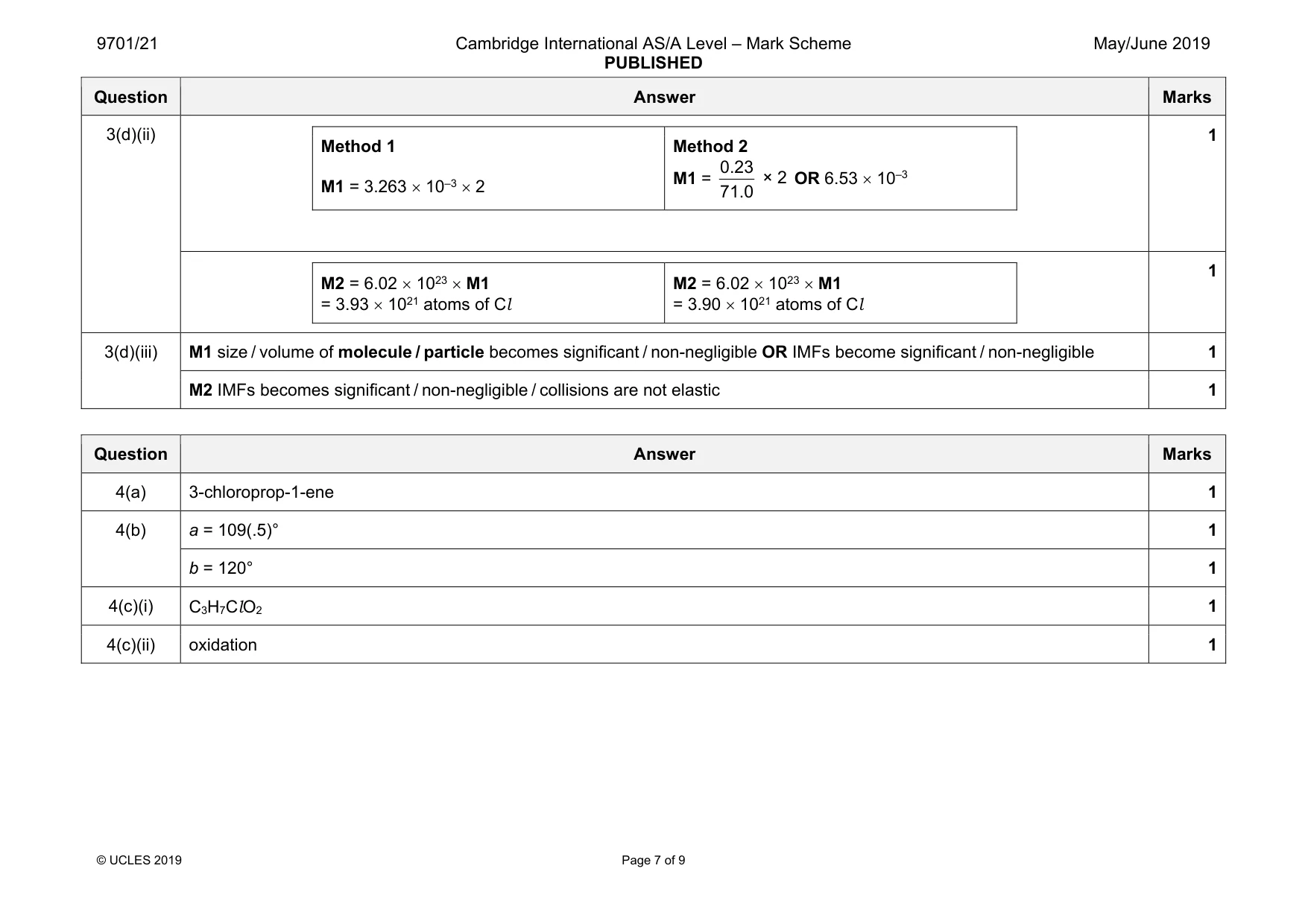The height and width of the screenshot is (924, 1308).
Task: Click the question number "3(d)(ii)"
Action: point(130,135)
